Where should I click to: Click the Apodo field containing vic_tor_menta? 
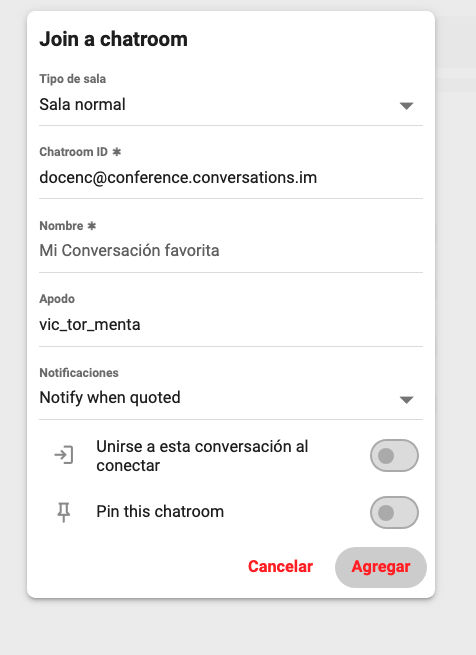click(x=231, y=325)
